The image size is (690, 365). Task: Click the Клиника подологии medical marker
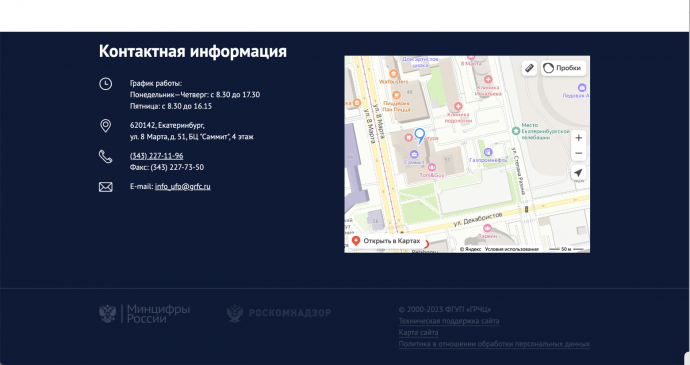pyautogui.click(x=458, y=106)
